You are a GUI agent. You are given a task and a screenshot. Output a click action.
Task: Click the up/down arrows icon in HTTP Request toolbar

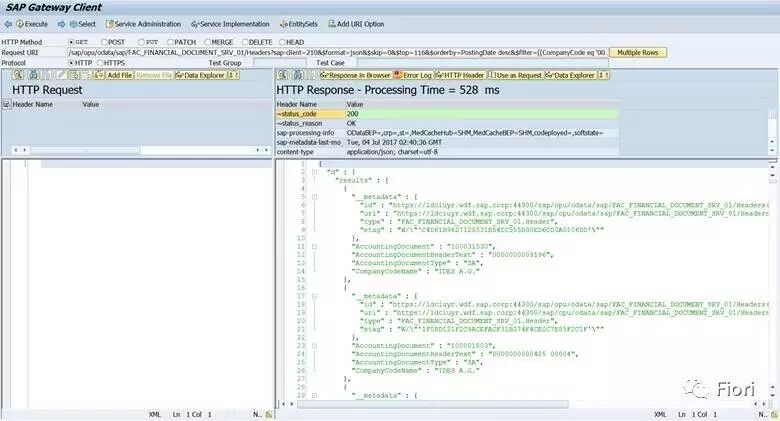click(234, 75)
